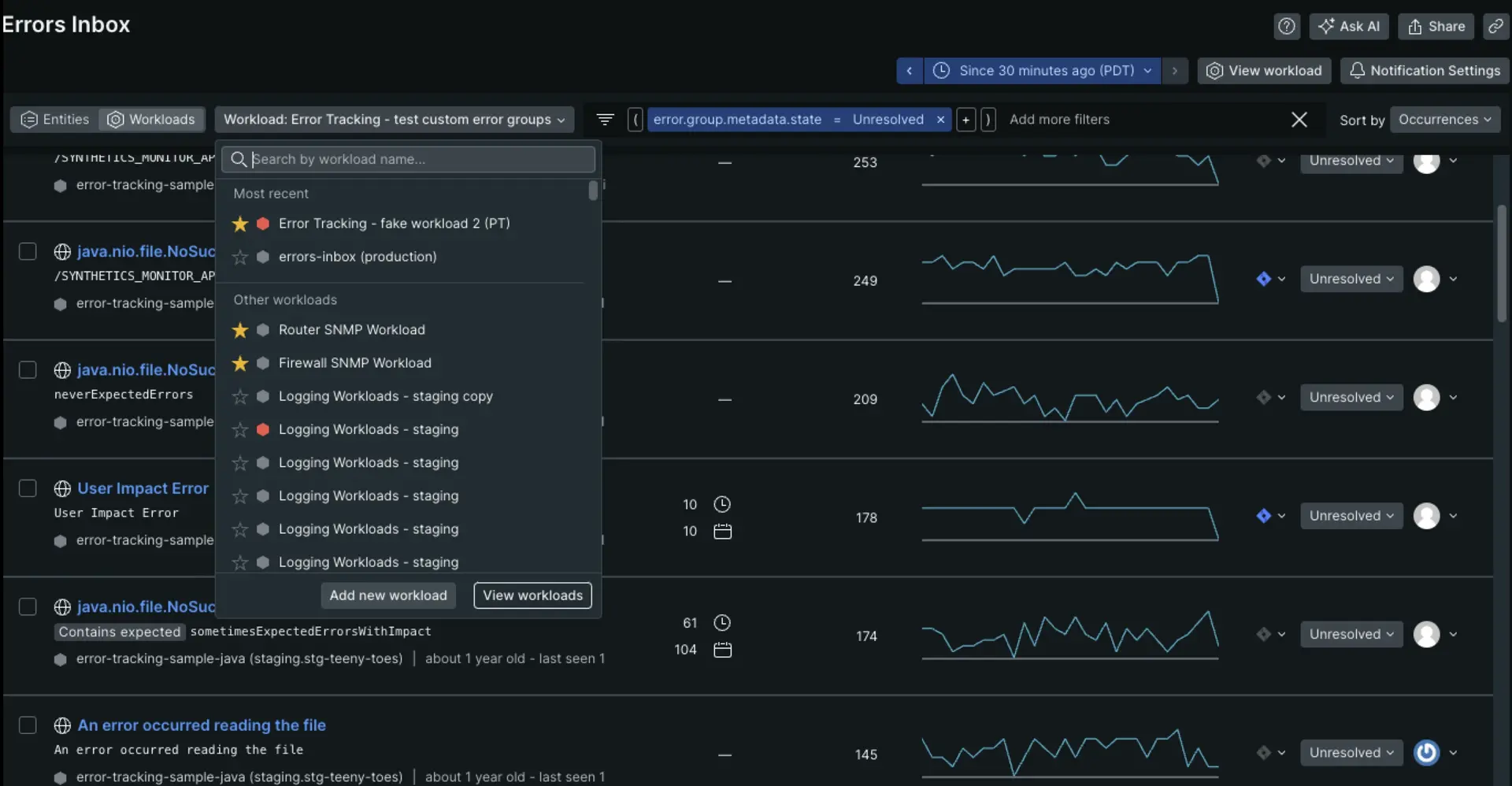This screenshot has width=1512, height=786.
Task: Open the help question mark icon
Action: pos(1286,26)
